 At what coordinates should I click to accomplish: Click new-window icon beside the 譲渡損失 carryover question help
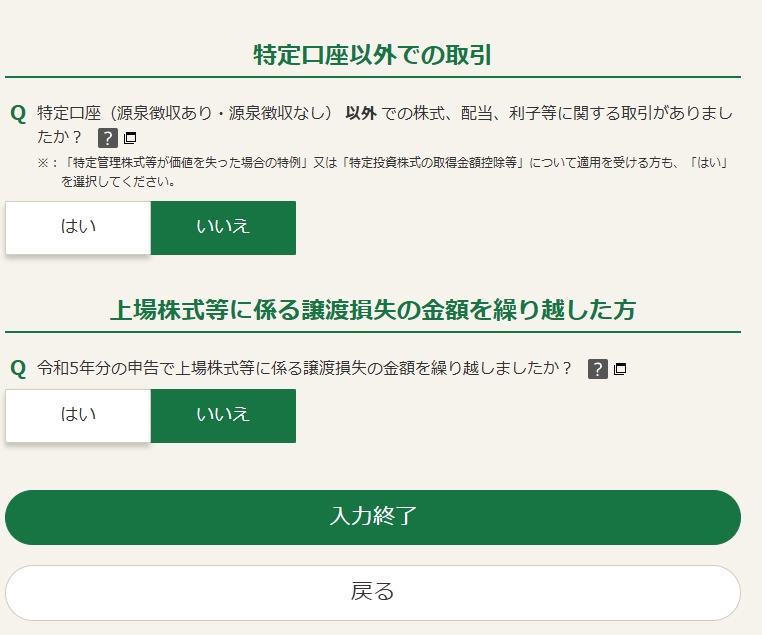[620, 369]
